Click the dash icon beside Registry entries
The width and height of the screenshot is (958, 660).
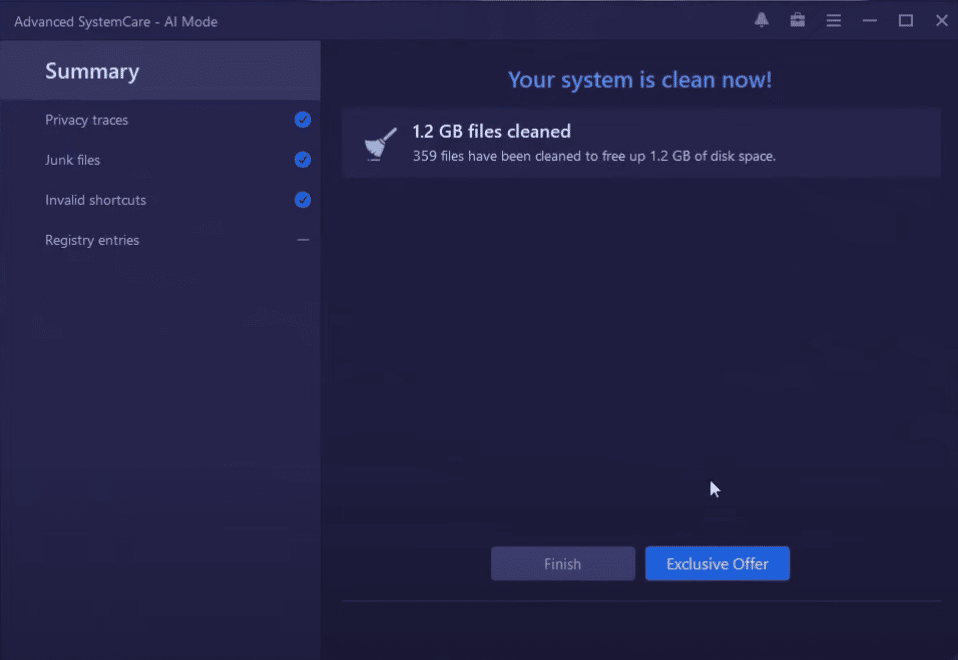pos(302,239)
